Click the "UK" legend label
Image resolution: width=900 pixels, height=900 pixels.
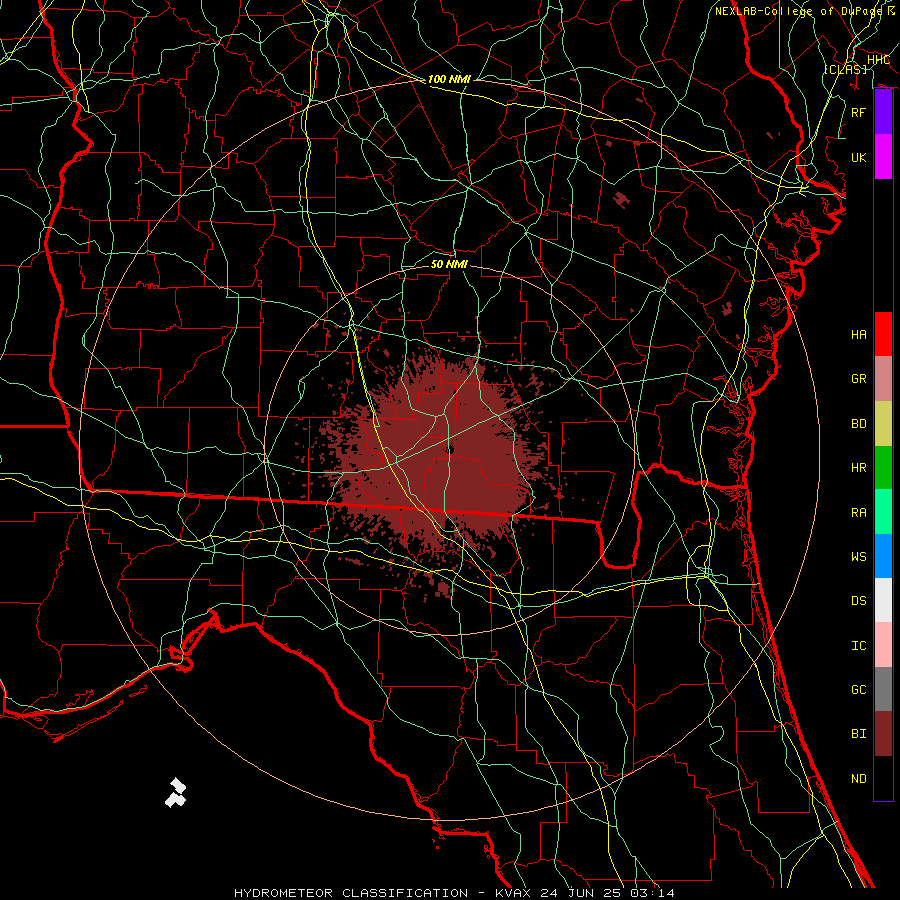click(859, 157)
